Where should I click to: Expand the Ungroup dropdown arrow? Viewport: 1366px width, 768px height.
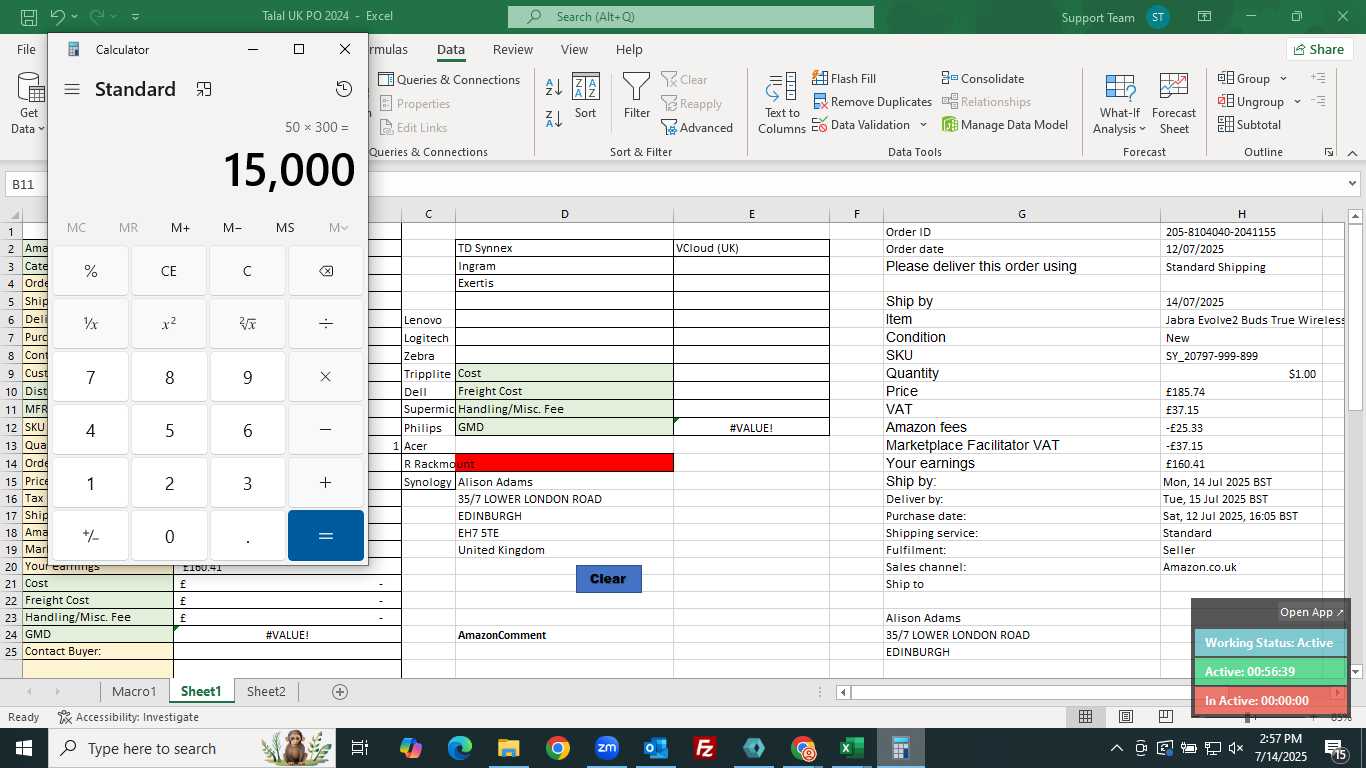click(x=1297, y=101)
